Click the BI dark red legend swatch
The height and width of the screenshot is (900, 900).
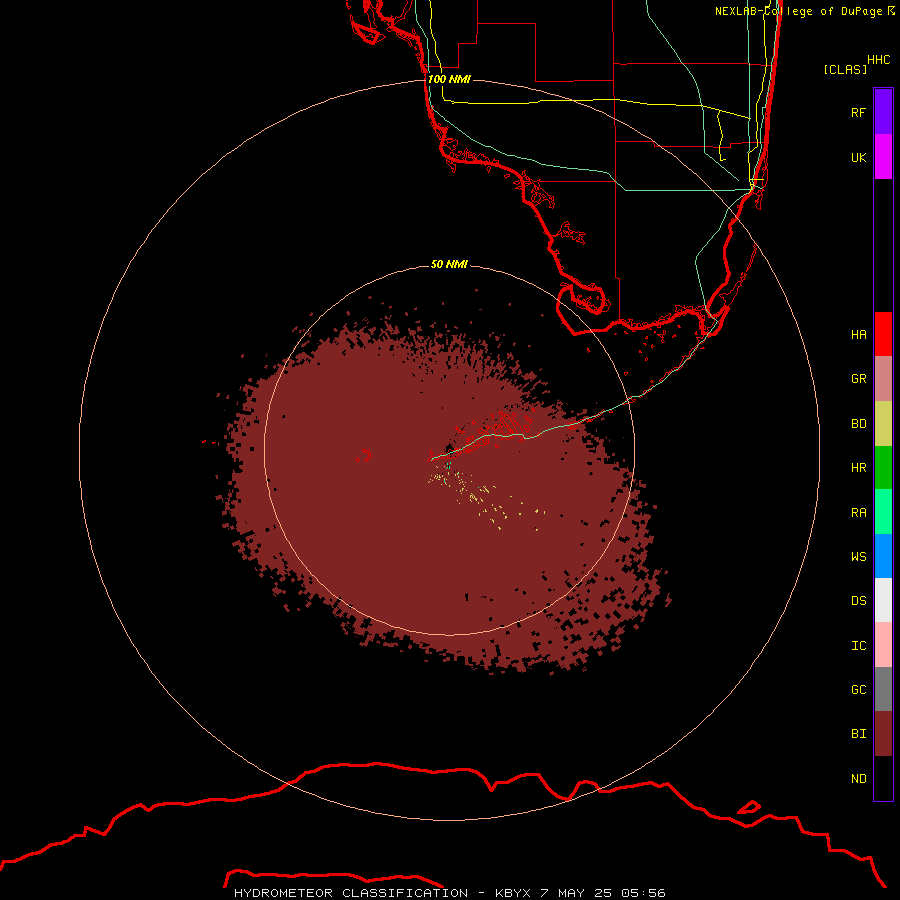[883, 734]
